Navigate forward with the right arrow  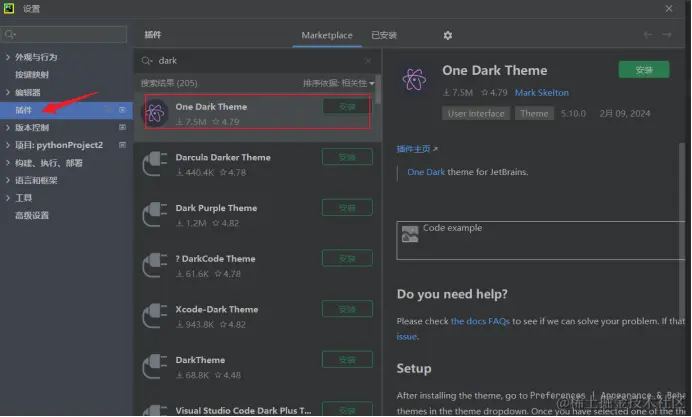pos(667,35)
